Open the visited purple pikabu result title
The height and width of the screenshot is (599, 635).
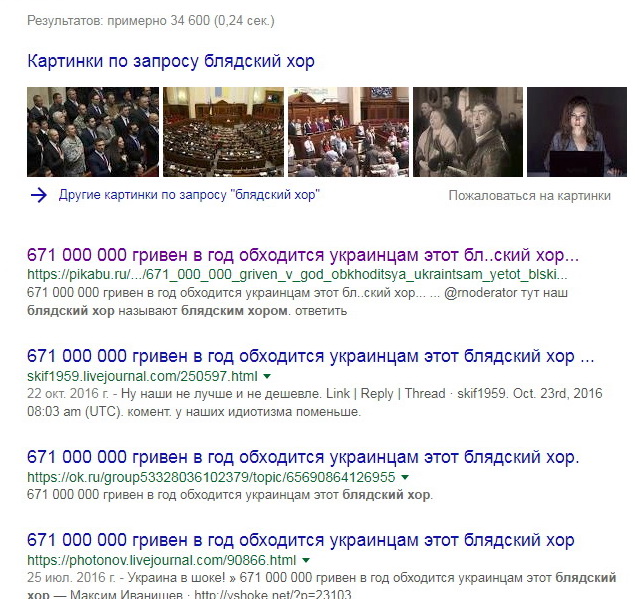pos(303,255)
